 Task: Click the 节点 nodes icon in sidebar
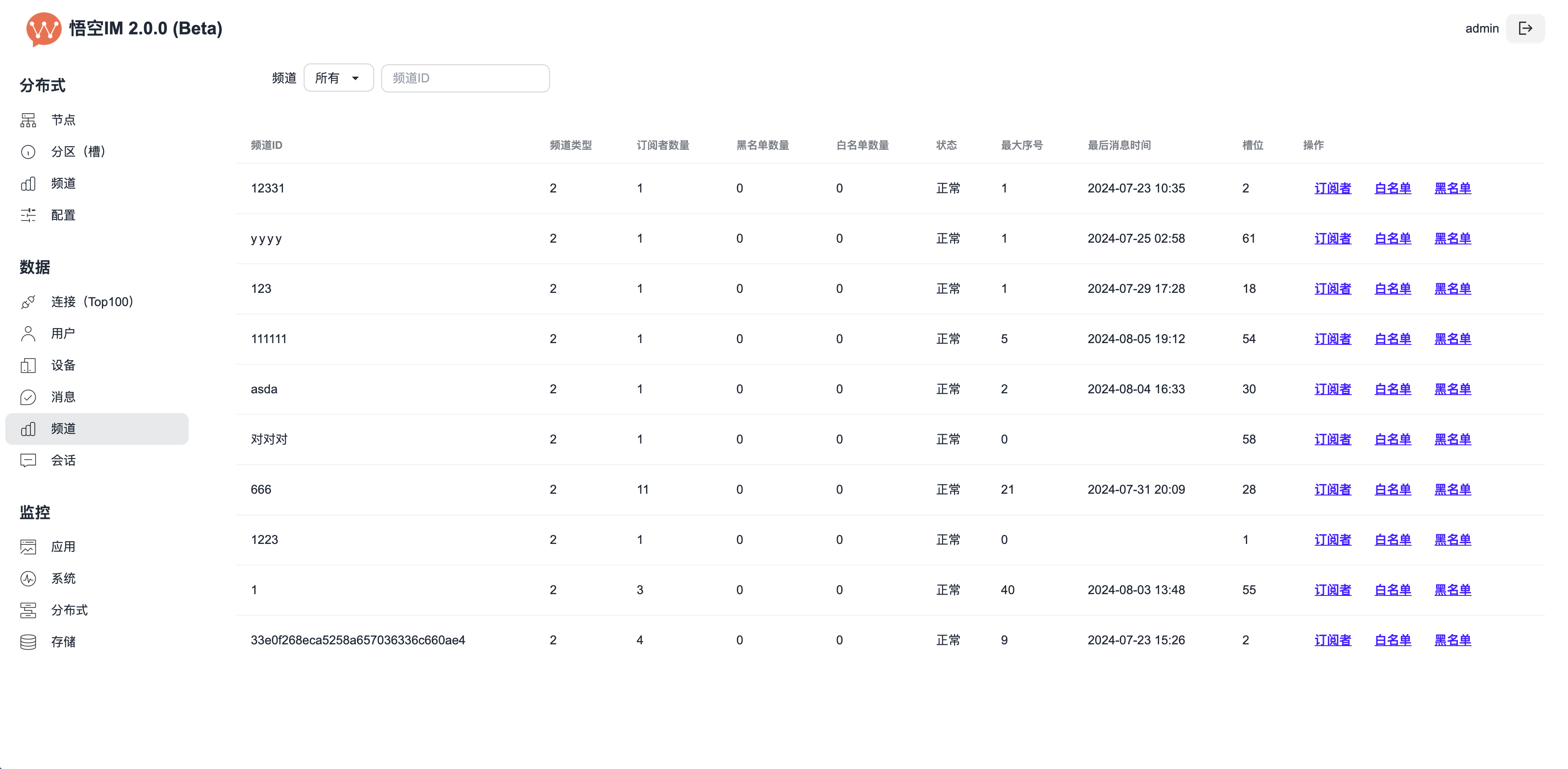point(28,120)
